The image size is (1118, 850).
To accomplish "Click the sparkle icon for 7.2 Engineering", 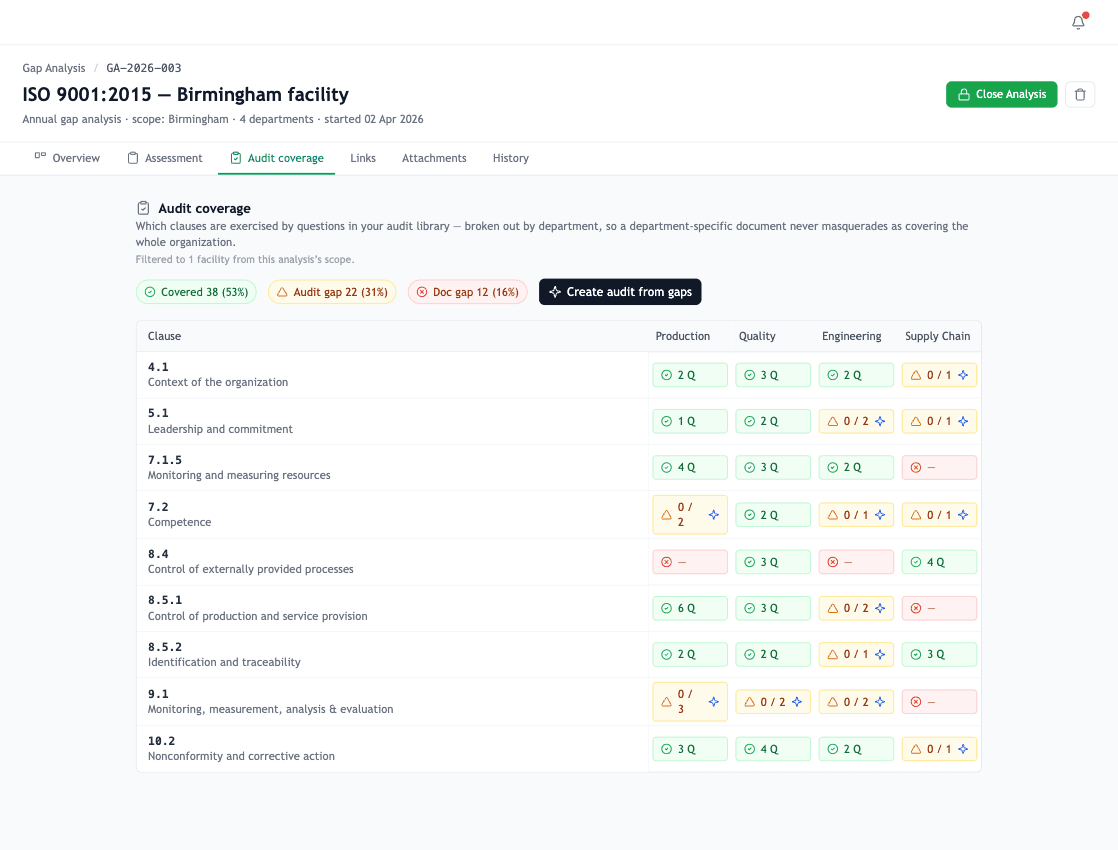I will point(880,515).
